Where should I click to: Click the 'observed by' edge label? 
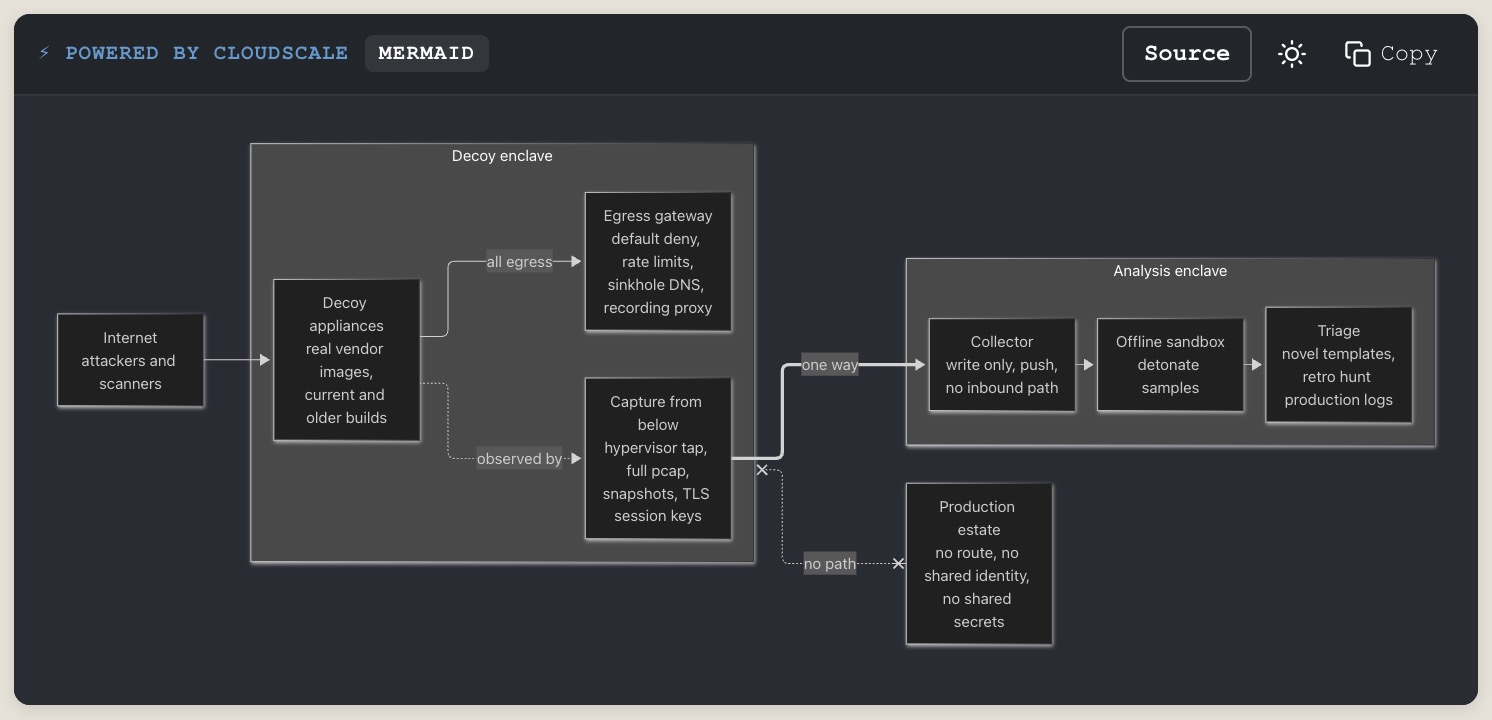(519, 459)
